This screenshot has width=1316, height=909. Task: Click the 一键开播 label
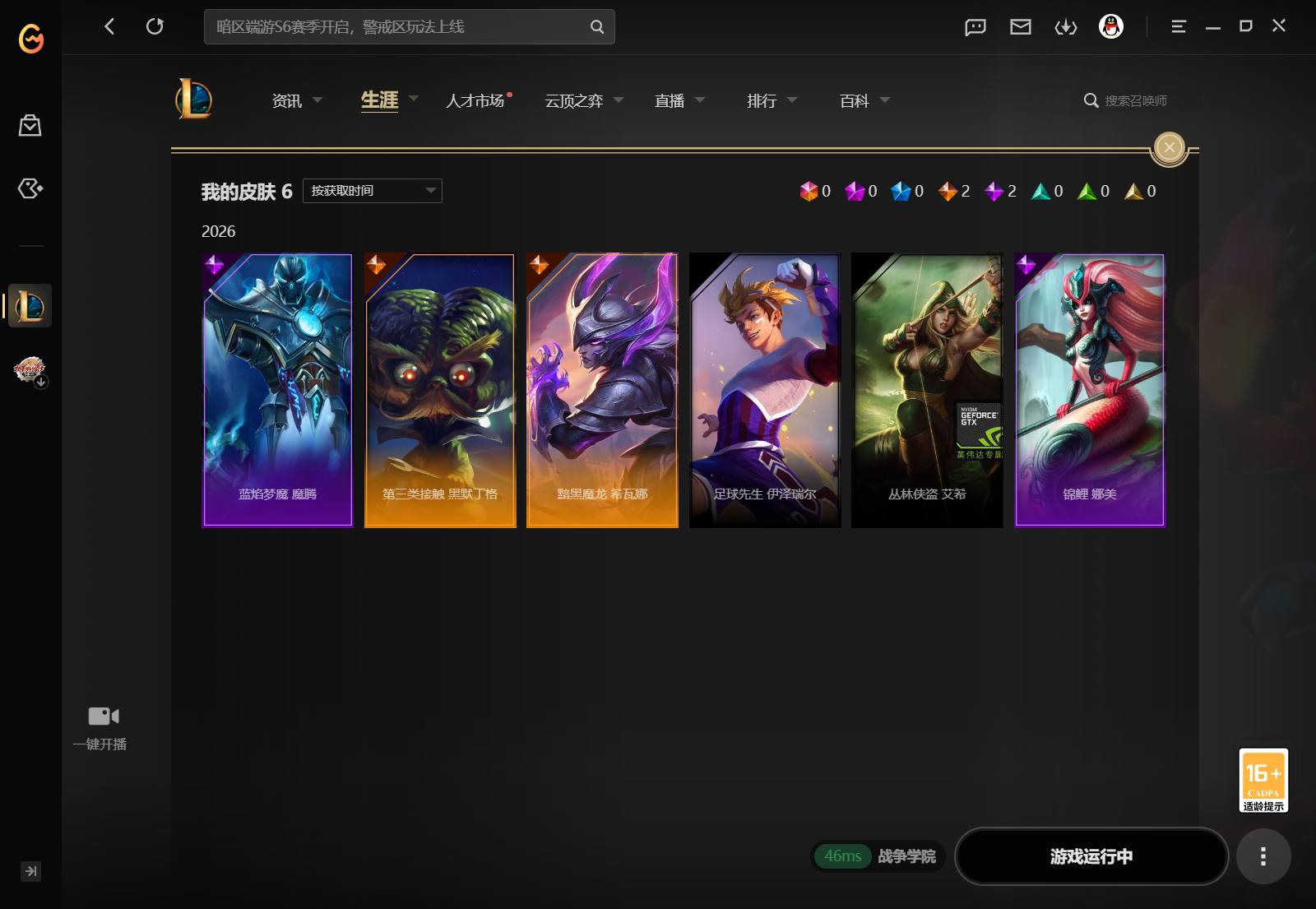[x=100, y=744]
